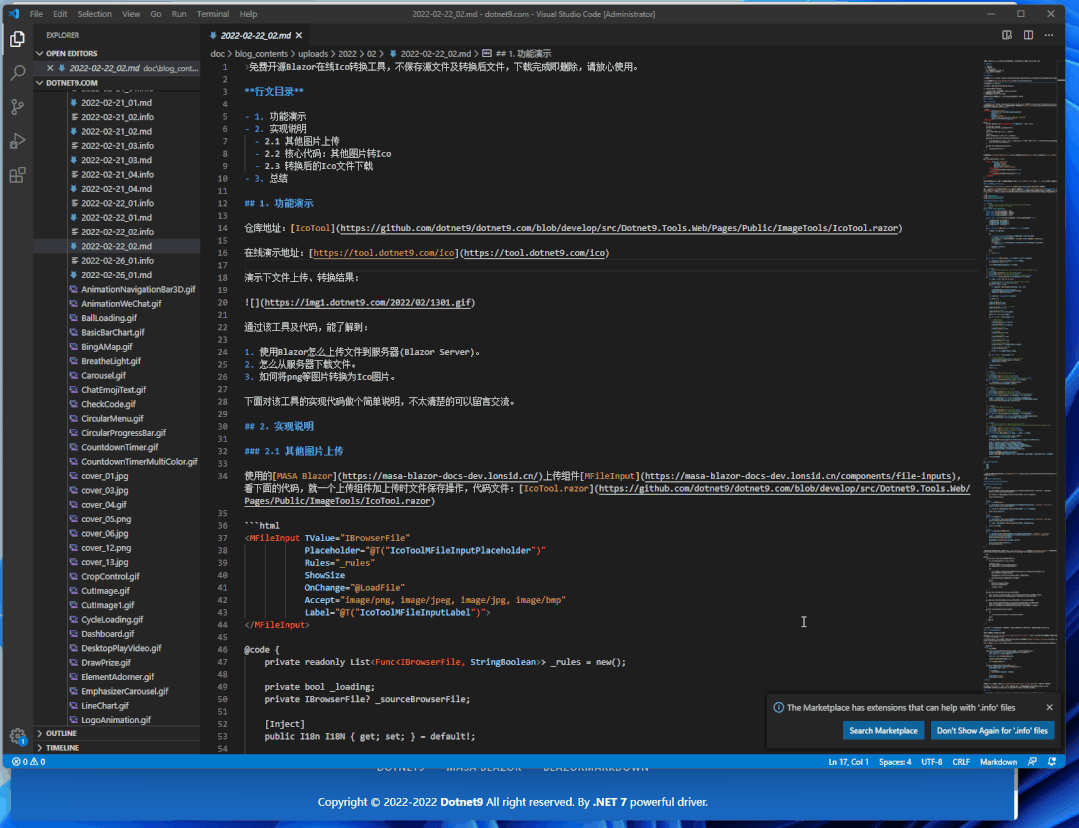Open the Go menu
1079x828 pixels.
[156, 14]
